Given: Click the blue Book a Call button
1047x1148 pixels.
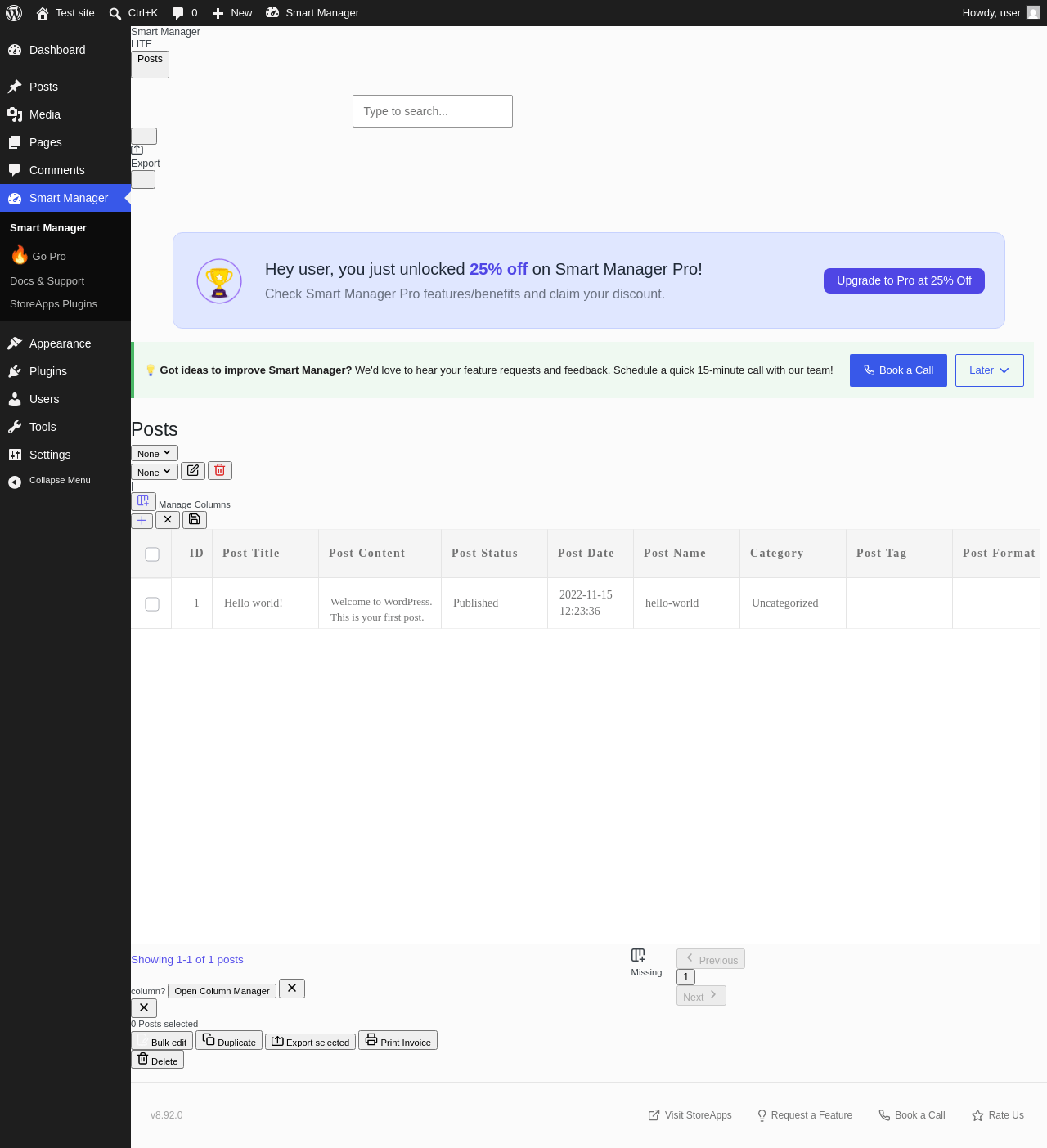Looking at the screenshot, I should [x=898, y=370].
